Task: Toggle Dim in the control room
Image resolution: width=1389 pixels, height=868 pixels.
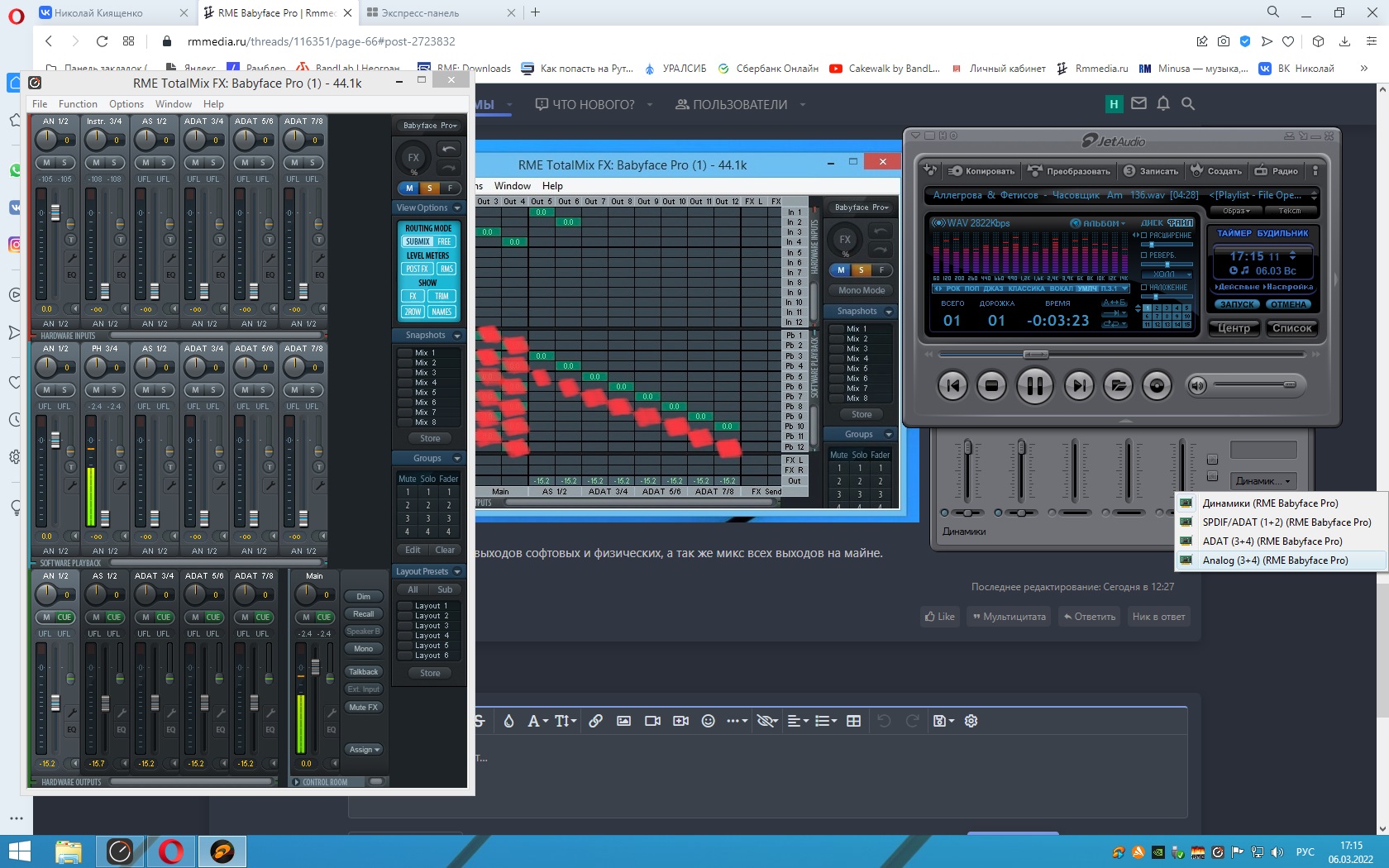Action: [364, 597]
